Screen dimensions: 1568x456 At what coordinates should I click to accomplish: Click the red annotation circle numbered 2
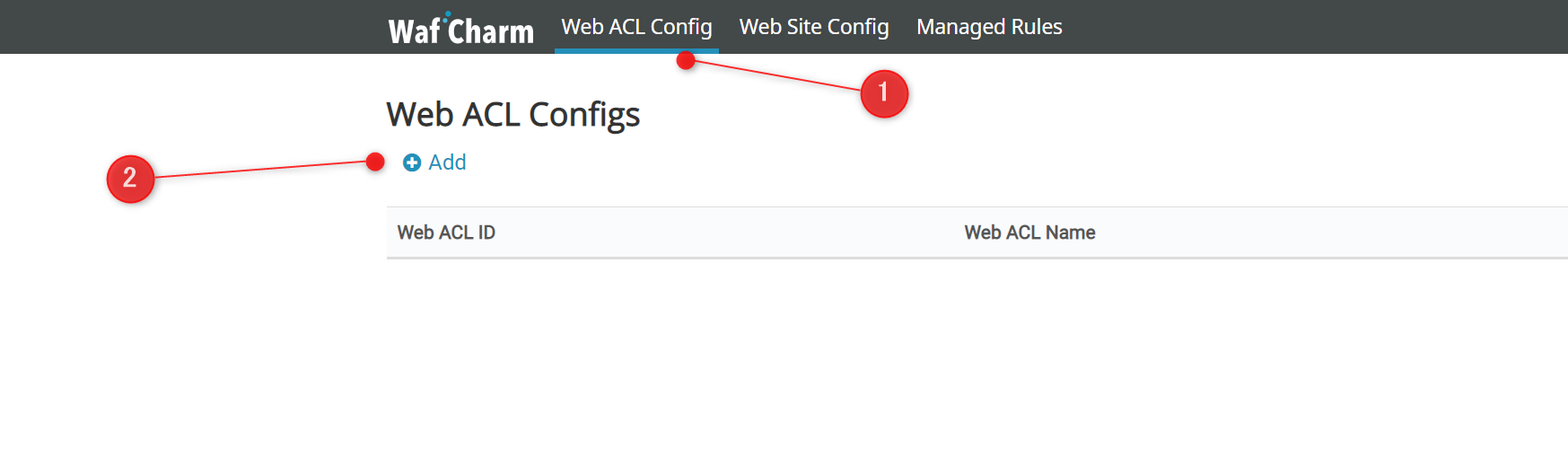(x=130, y=179)
